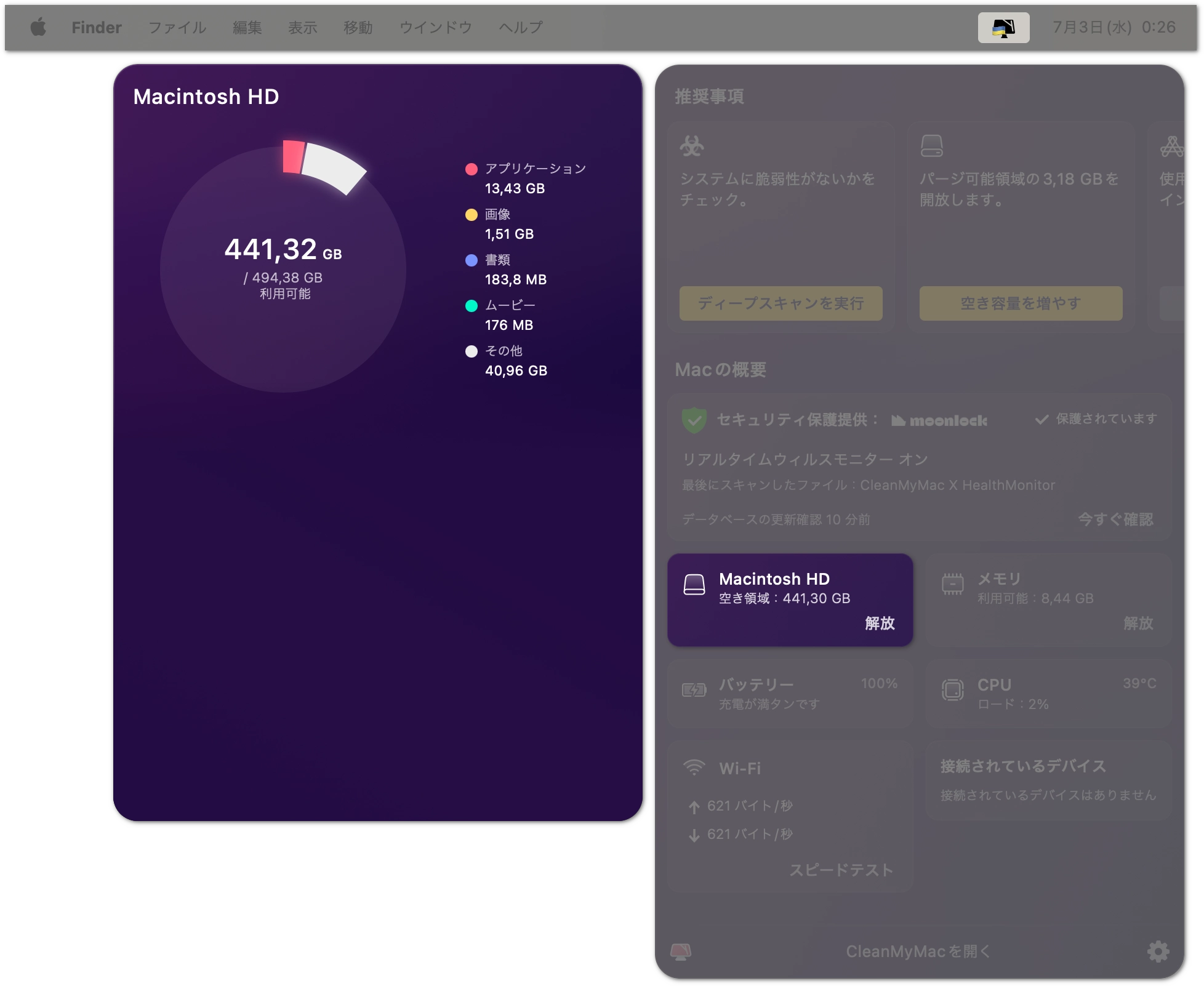Click the blue 書類 legend dot

point(472,260)
